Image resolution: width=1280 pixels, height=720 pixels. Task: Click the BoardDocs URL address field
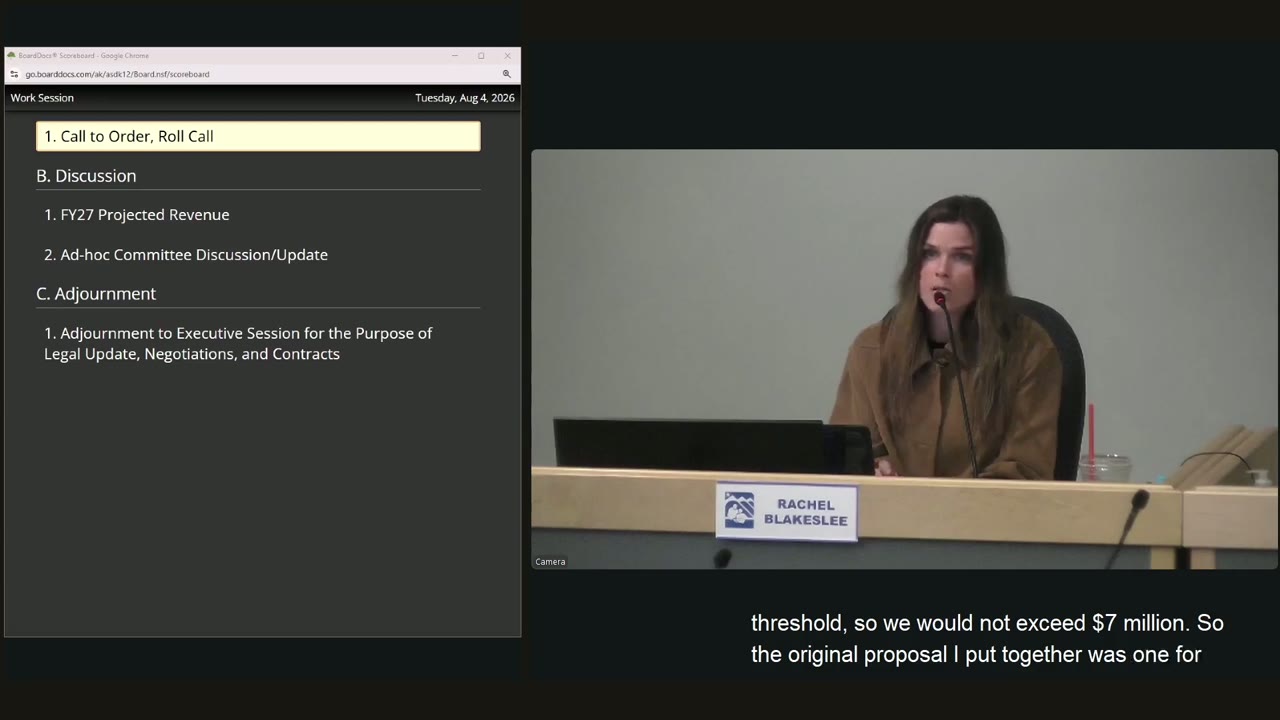[x=117, y=74]
